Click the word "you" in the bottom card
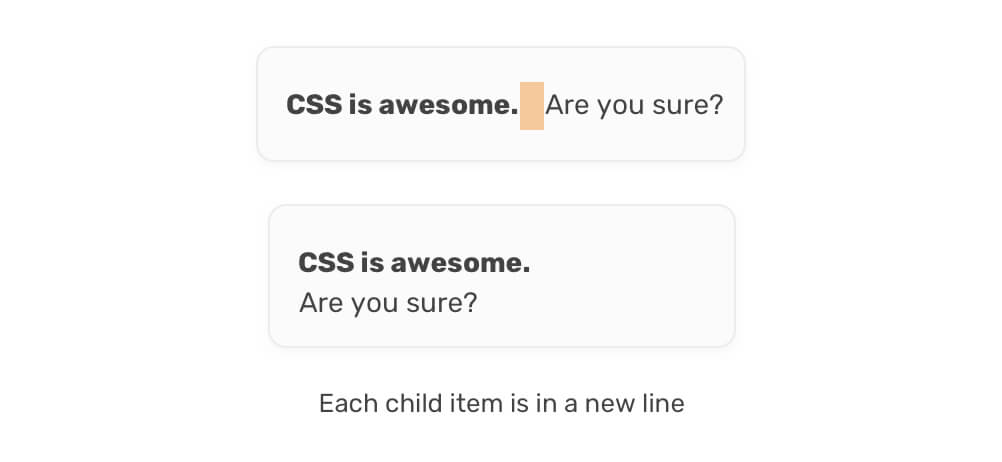1002x462 pixels. tap(372, 303)
